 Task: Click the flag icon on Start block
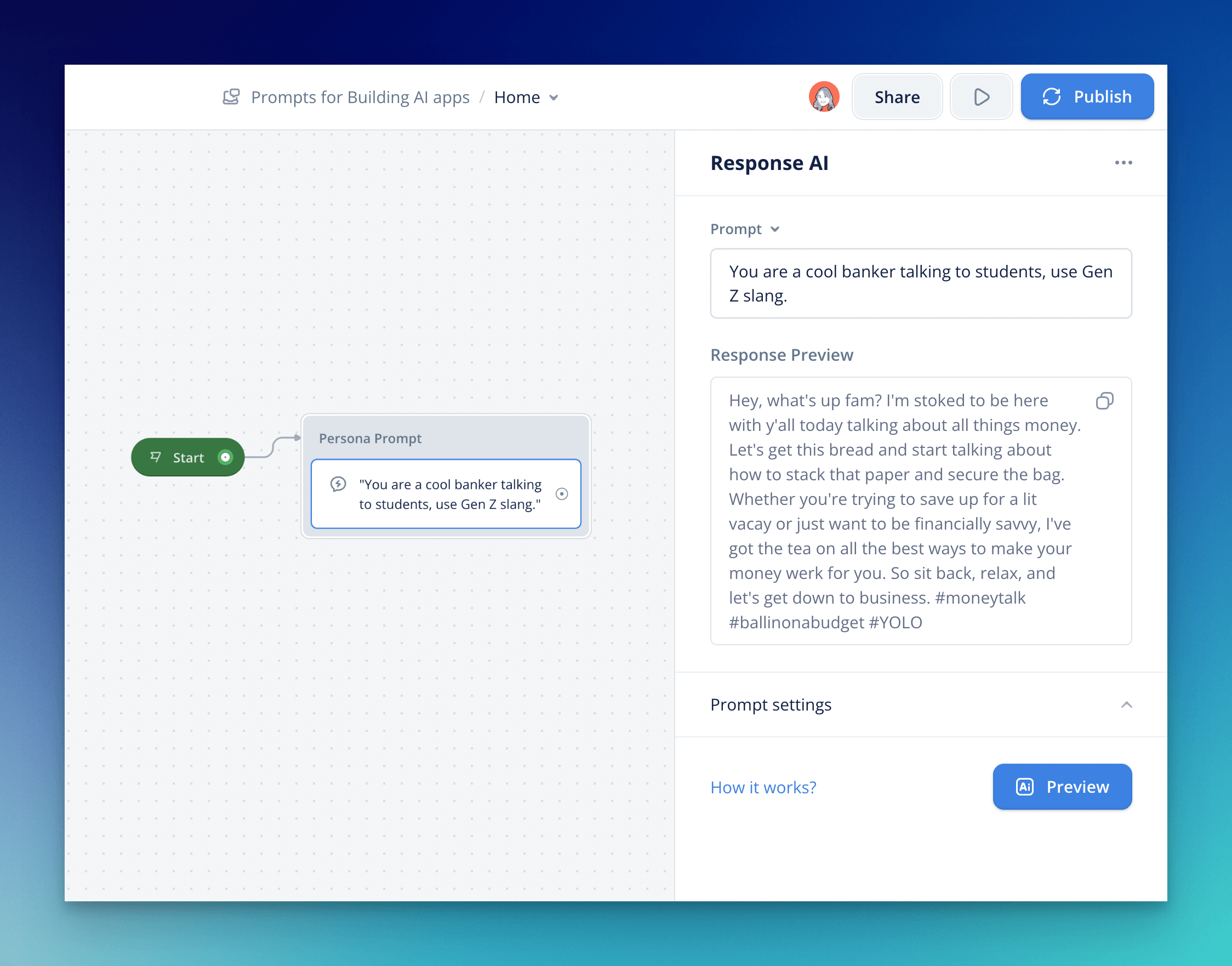click(156, 457)
